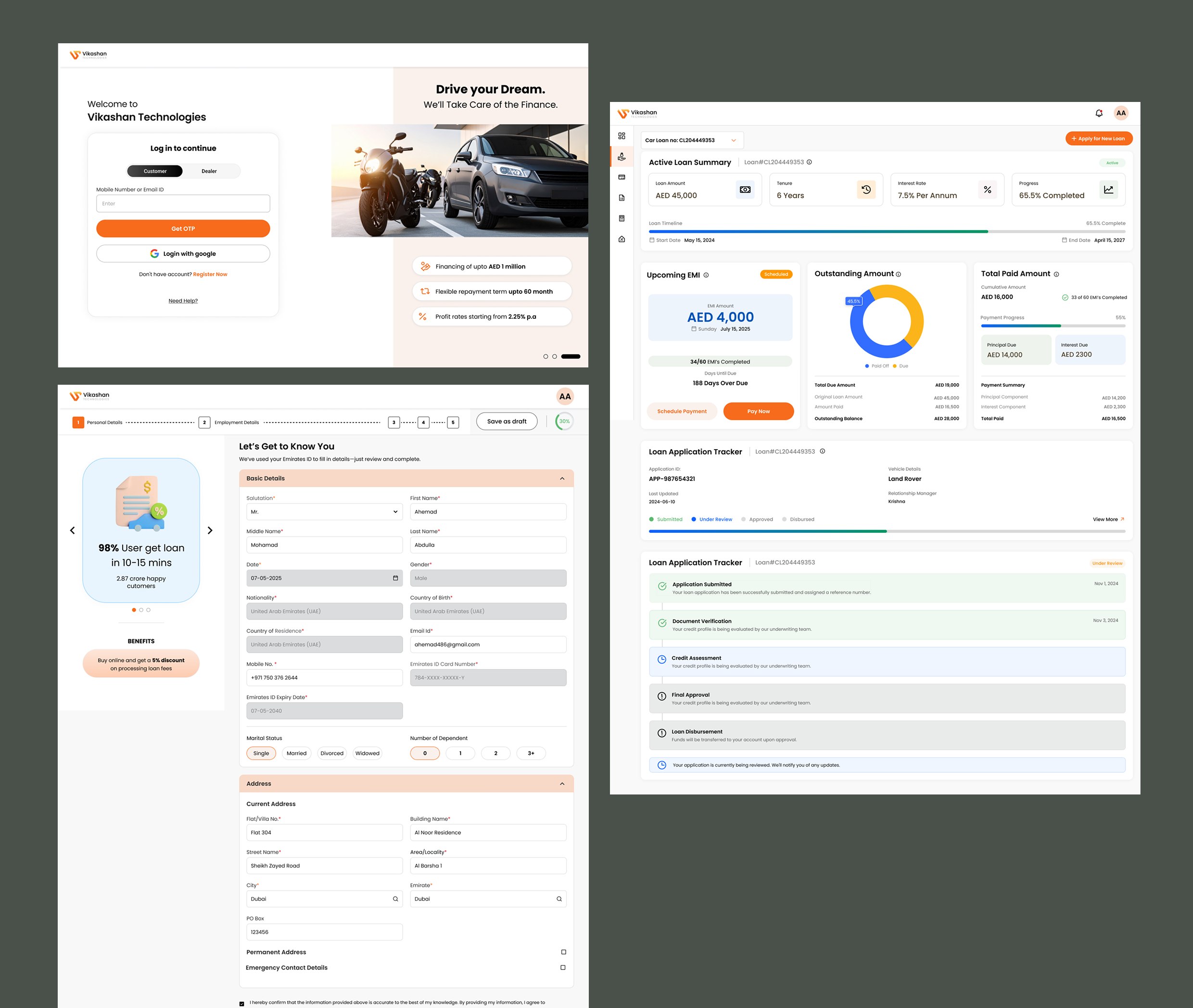Select Divorced marital status
The width and height of the screenshot is (1193, 1008).
pos(332,753)
